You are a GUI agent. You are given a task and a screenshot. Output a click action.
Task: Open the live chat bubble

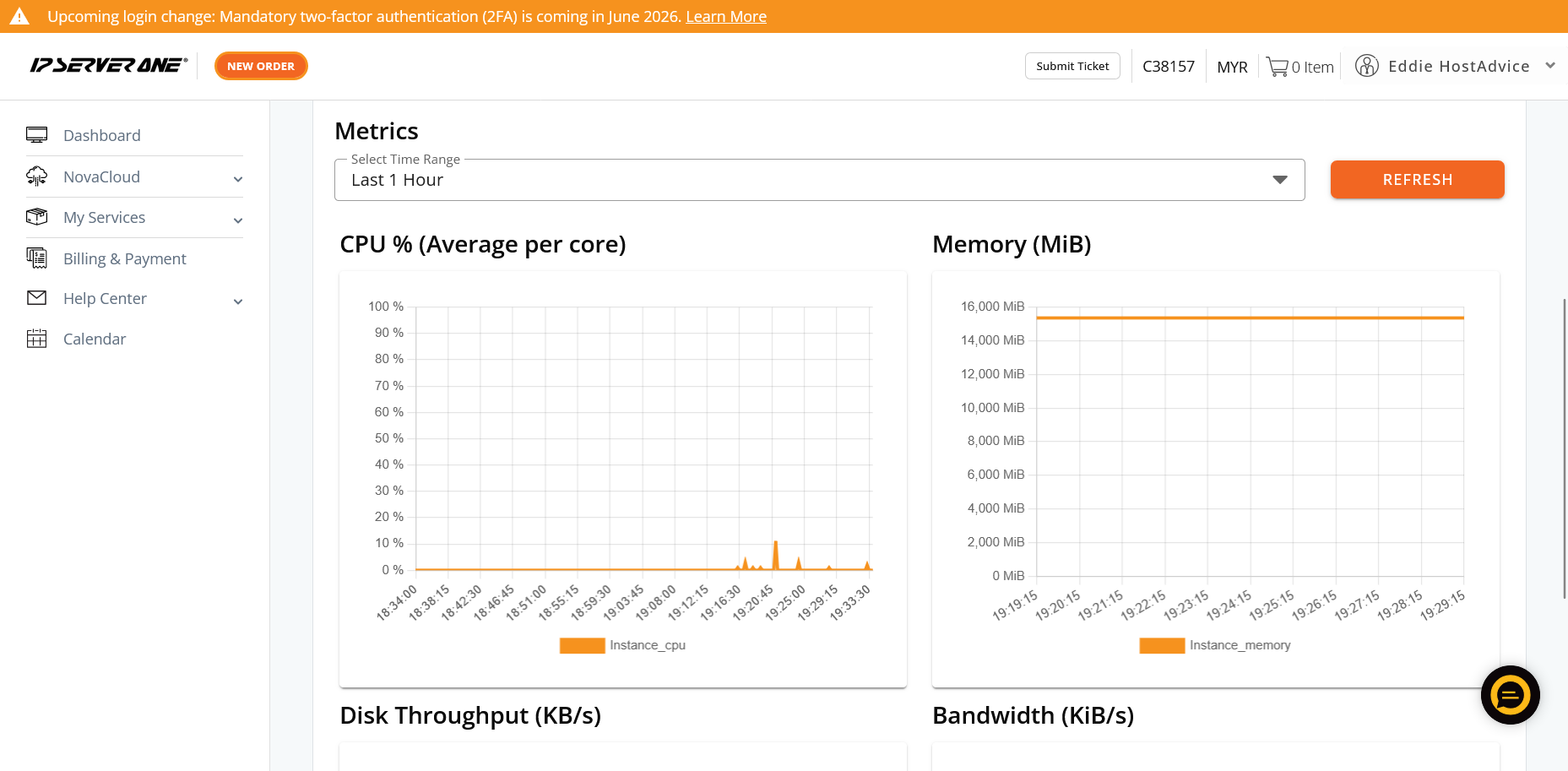(1510, 695)
